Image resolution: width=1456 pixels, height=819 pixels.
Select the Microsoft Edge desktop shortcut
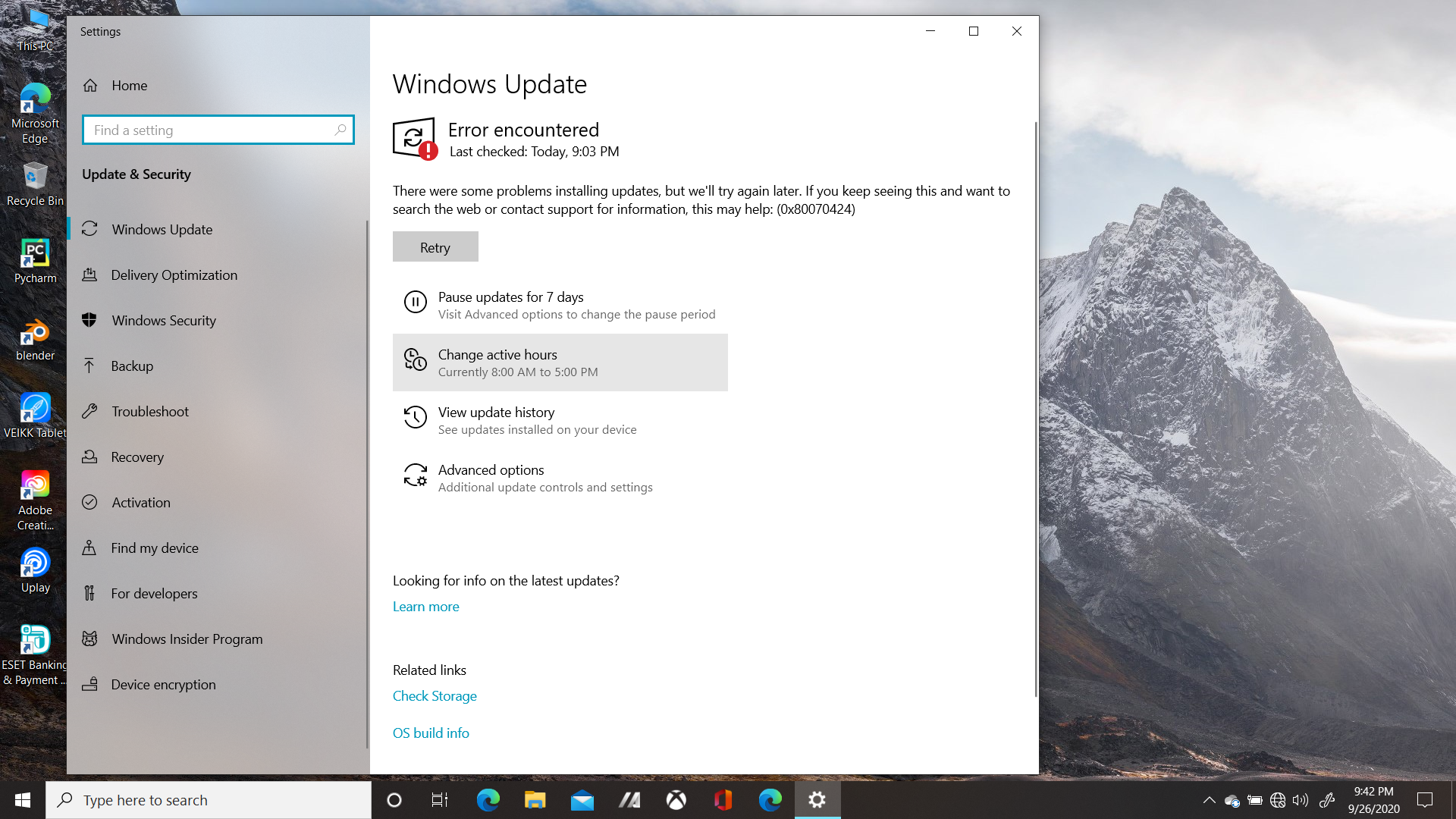tap(35, 114)
